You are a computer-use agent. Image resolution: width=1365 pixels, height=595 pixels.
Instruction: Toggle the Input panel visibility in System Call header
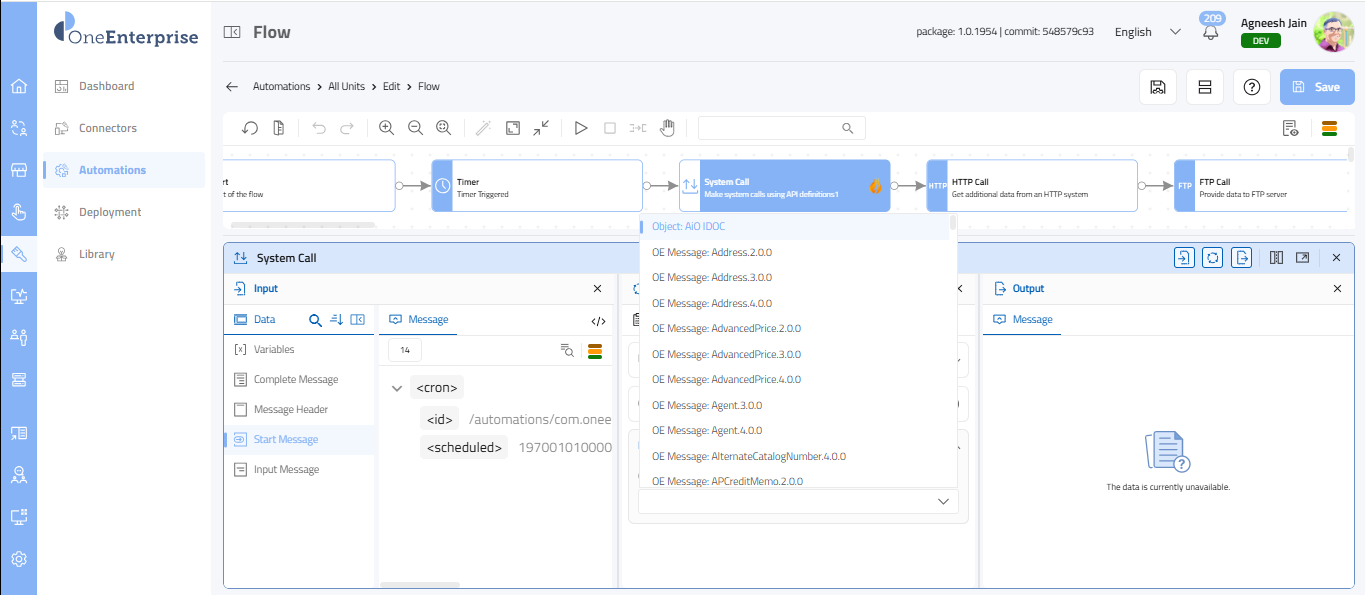tap(1184, 258)
